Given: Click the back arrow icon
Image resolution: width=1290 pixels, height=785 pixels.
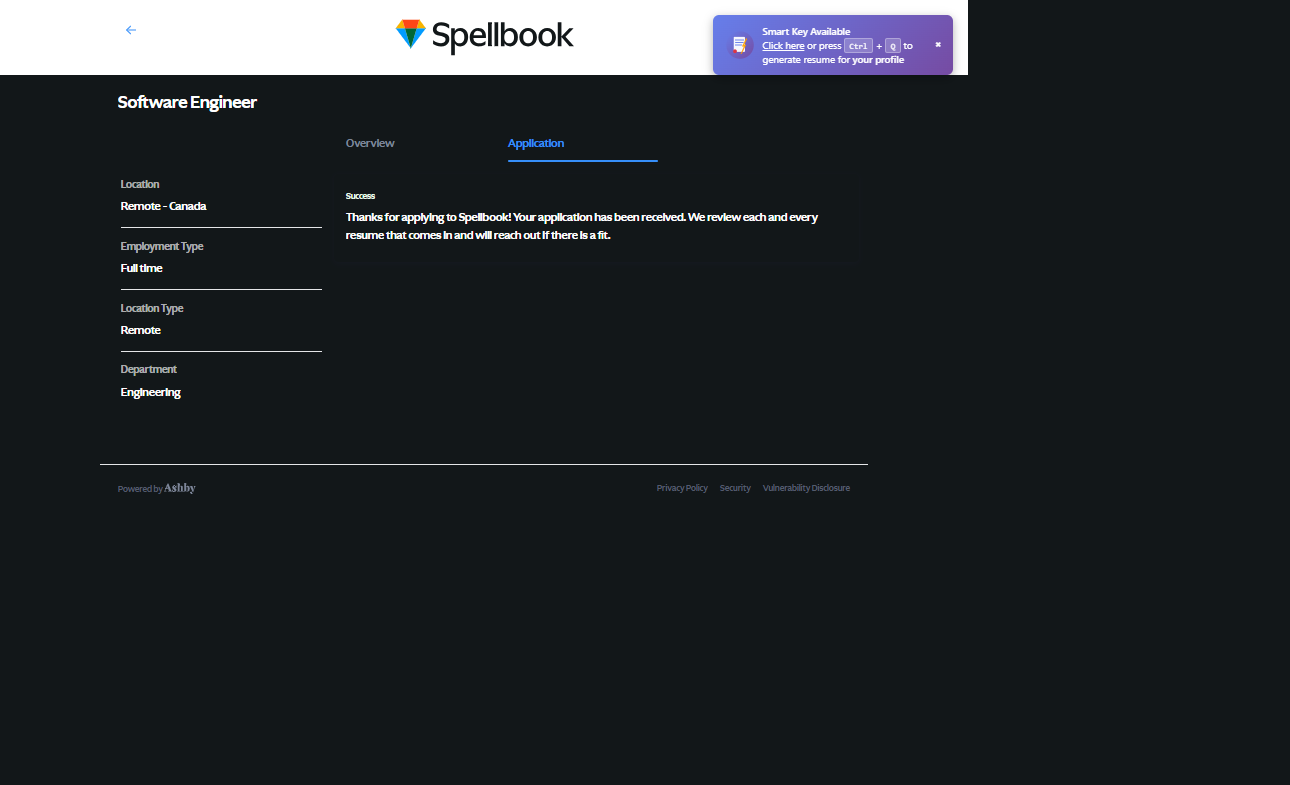Looking at the screenshot, I should [131, 30].
